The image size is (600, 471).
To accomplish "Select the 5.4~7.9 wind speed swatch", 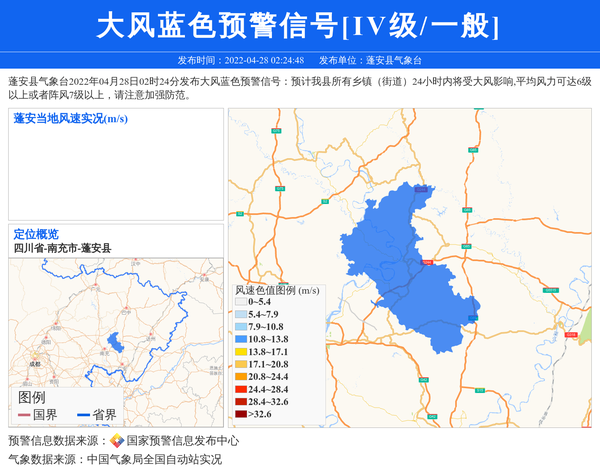I will click(240, 314).
